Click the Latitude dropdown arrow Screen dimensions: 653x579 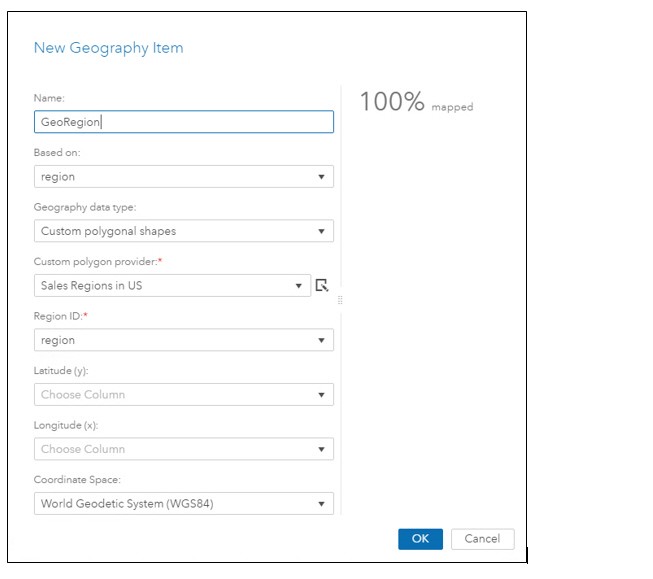(x=321, y=395)
